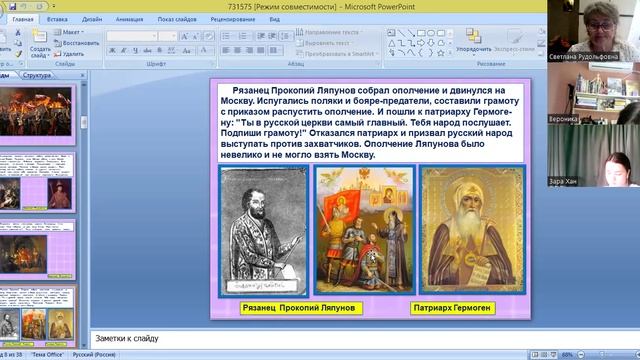640x360 pixels.
Task: Click Удалить to delete the slide
Action: click(x=69, y=53)
